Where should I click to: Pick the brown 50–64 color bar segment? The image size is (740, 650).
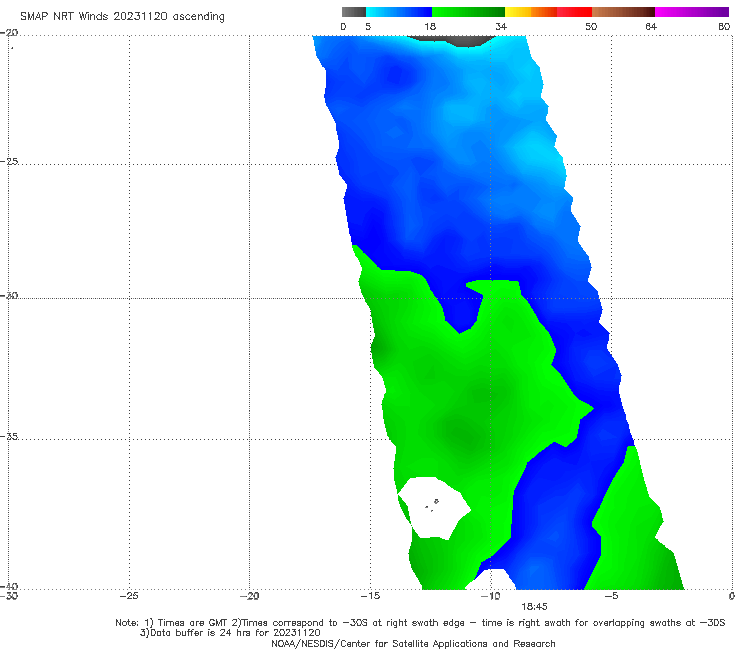point(623,12)
